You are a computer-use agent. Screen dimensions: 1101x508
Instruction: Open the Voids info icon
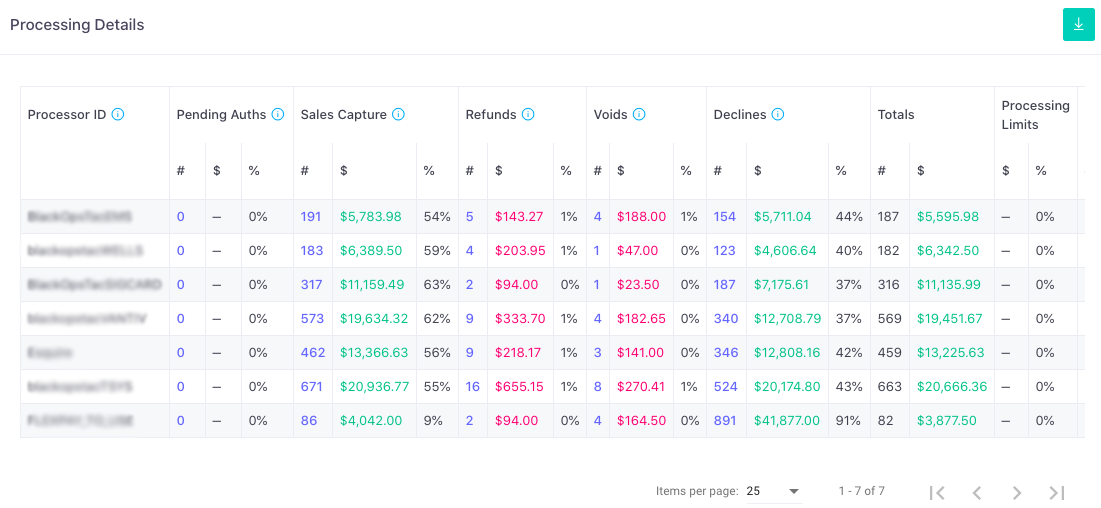tap(639, 115)
